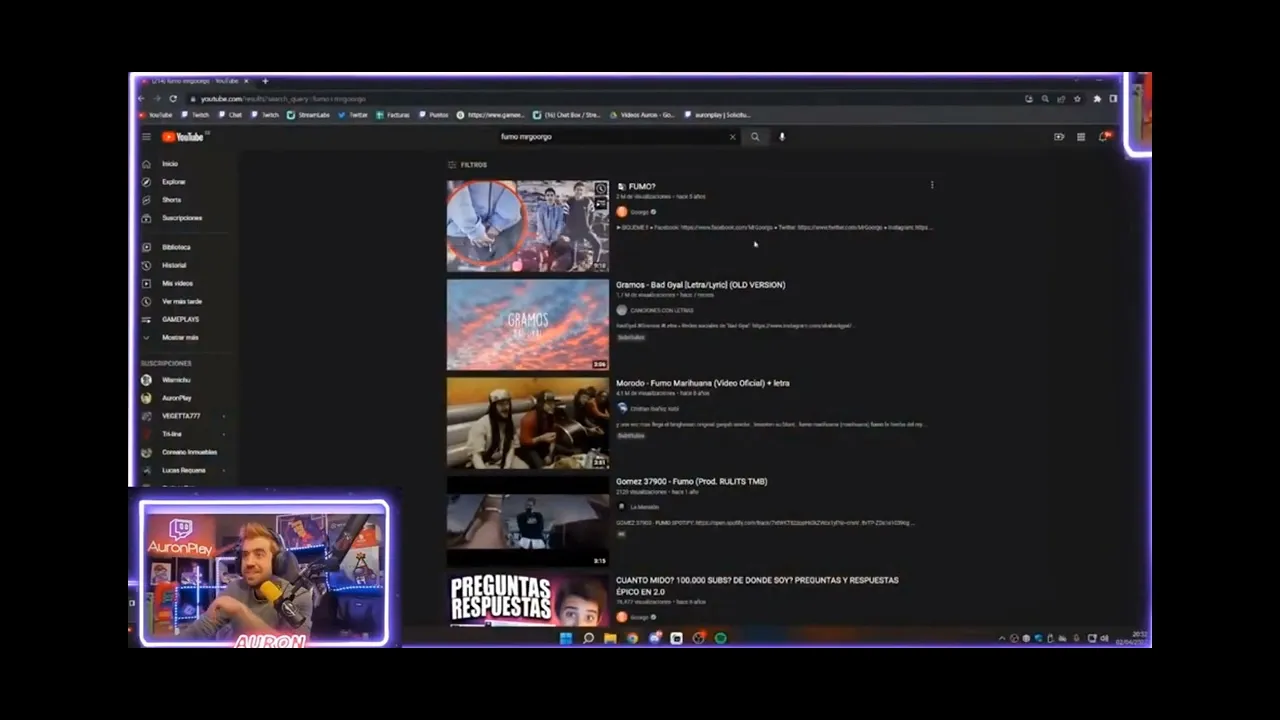Viewport: 1280px width, 720px height.
Task: Open the Twitter bookmark
Action: tap(353, 115)
